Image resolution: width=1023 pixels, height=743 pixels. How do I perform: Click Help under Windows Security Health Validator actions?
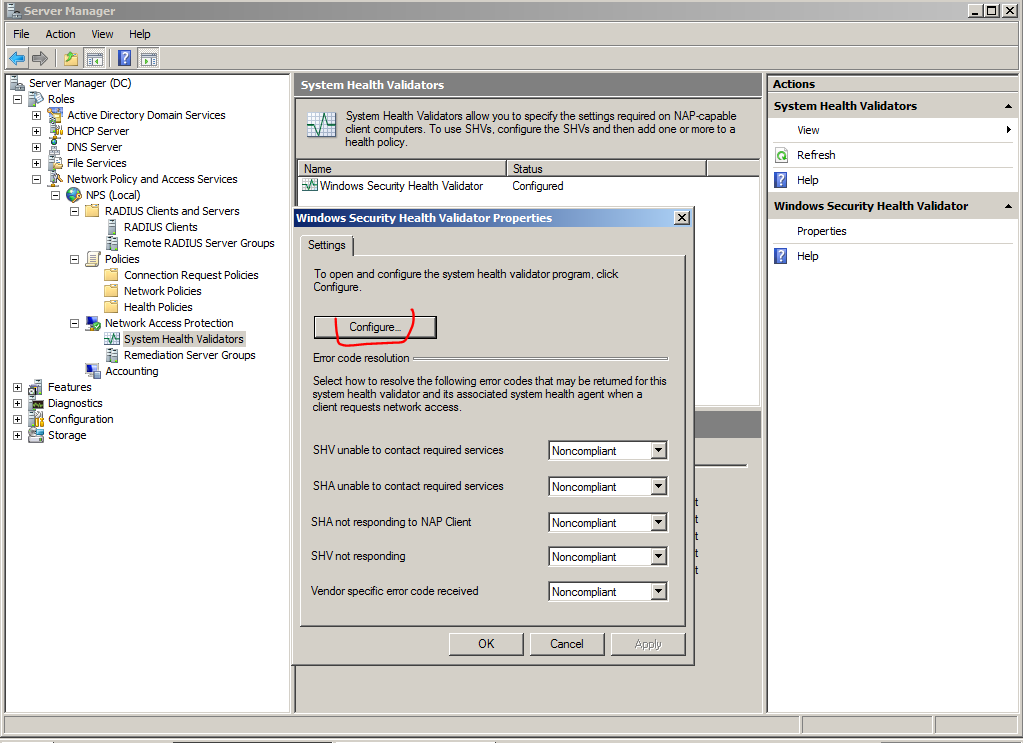click(807, 256)
